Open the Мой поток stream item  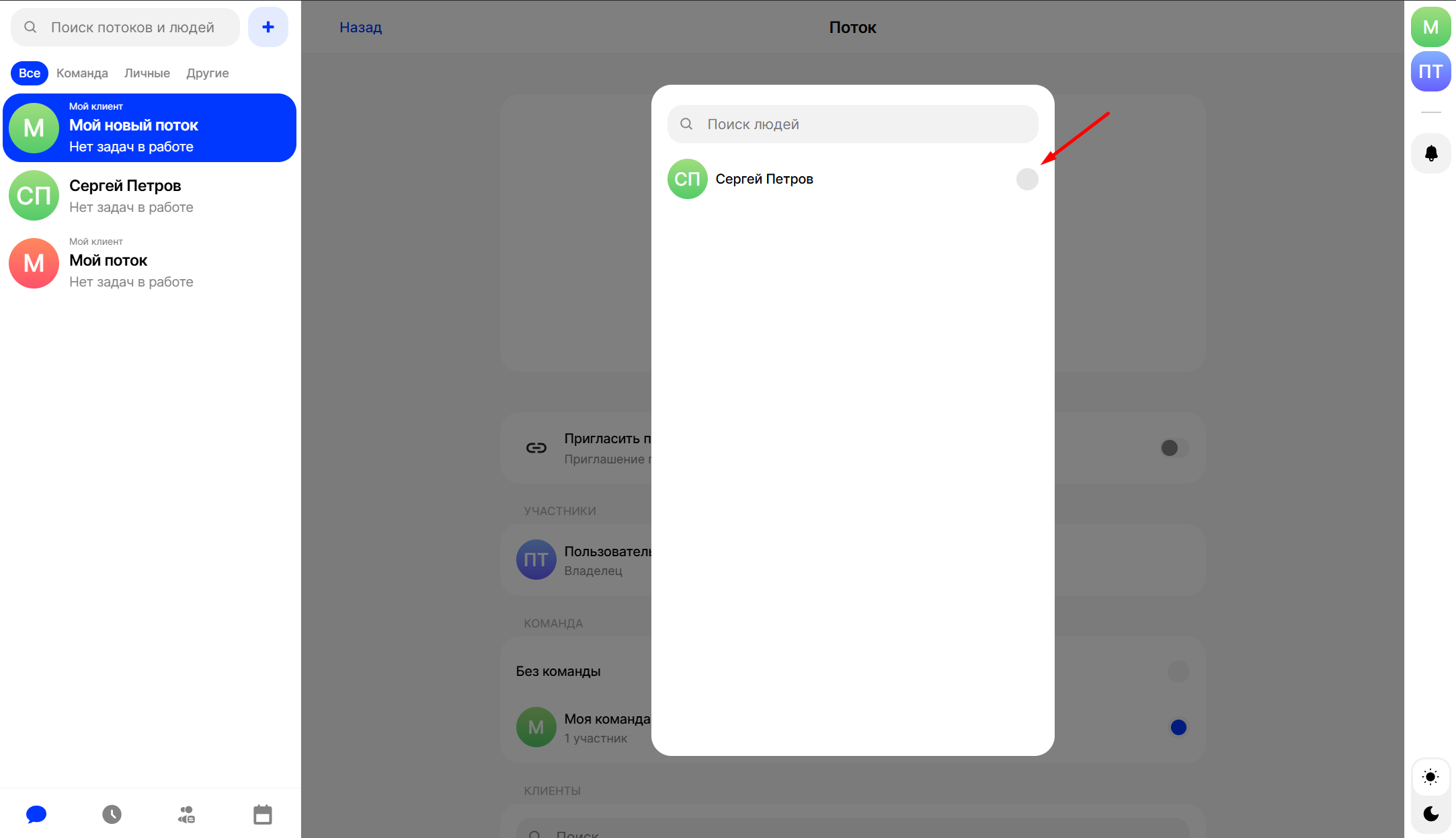pyautogui.click(x=149, y=263)
